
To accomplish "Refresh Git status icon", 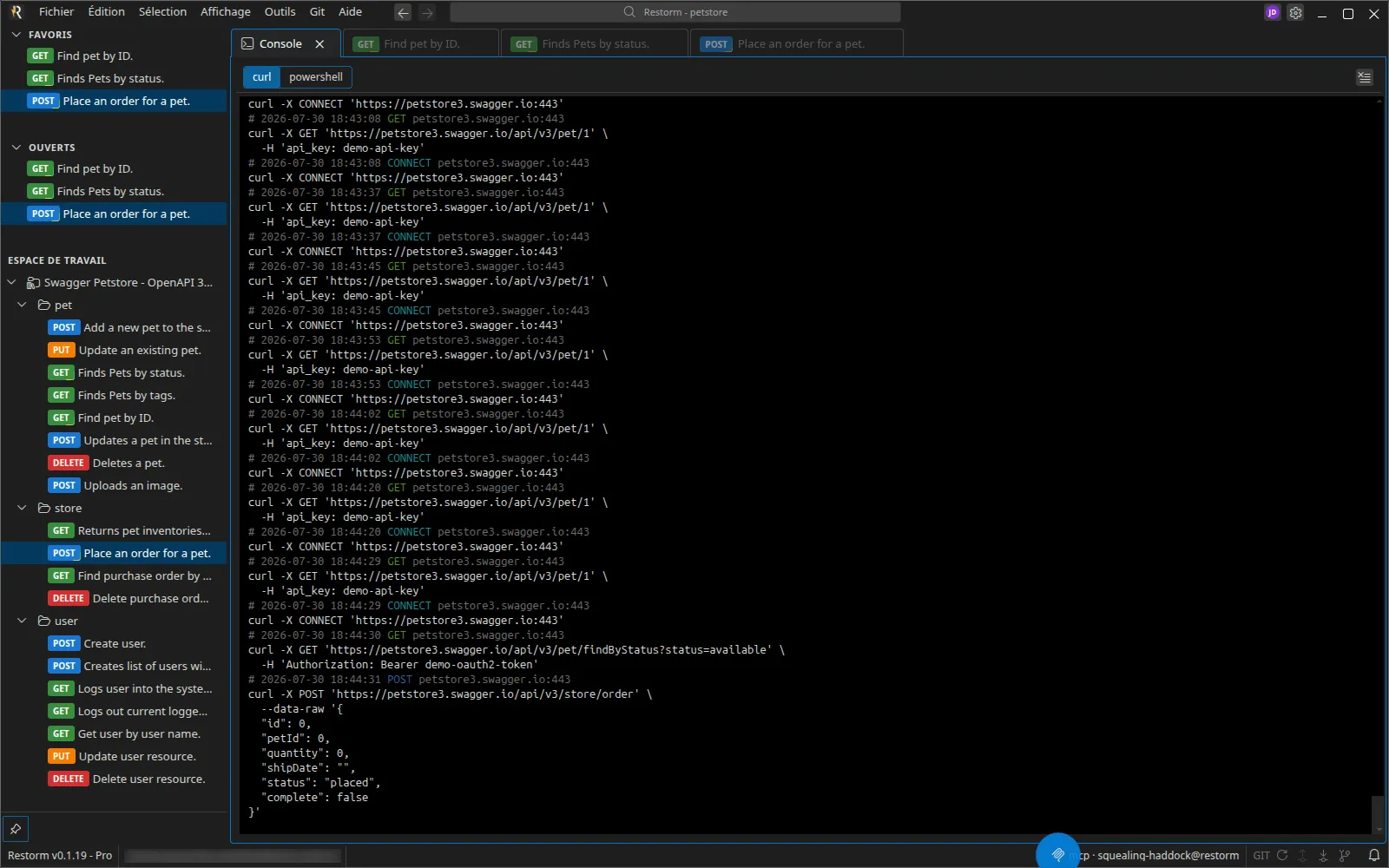I will [x=1282, y=855].
